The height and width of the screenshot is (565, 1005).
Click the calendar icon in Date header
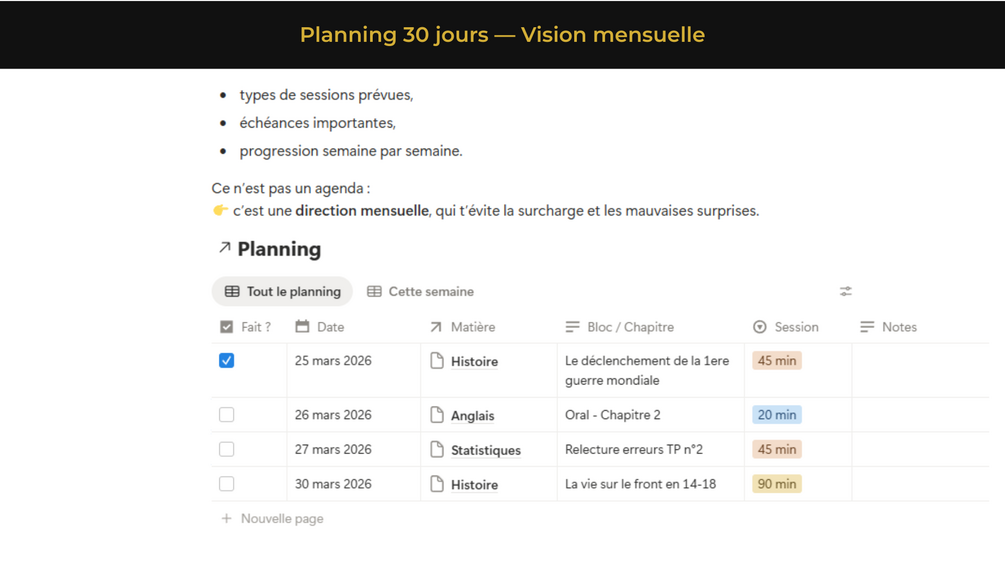click(302, 327)
